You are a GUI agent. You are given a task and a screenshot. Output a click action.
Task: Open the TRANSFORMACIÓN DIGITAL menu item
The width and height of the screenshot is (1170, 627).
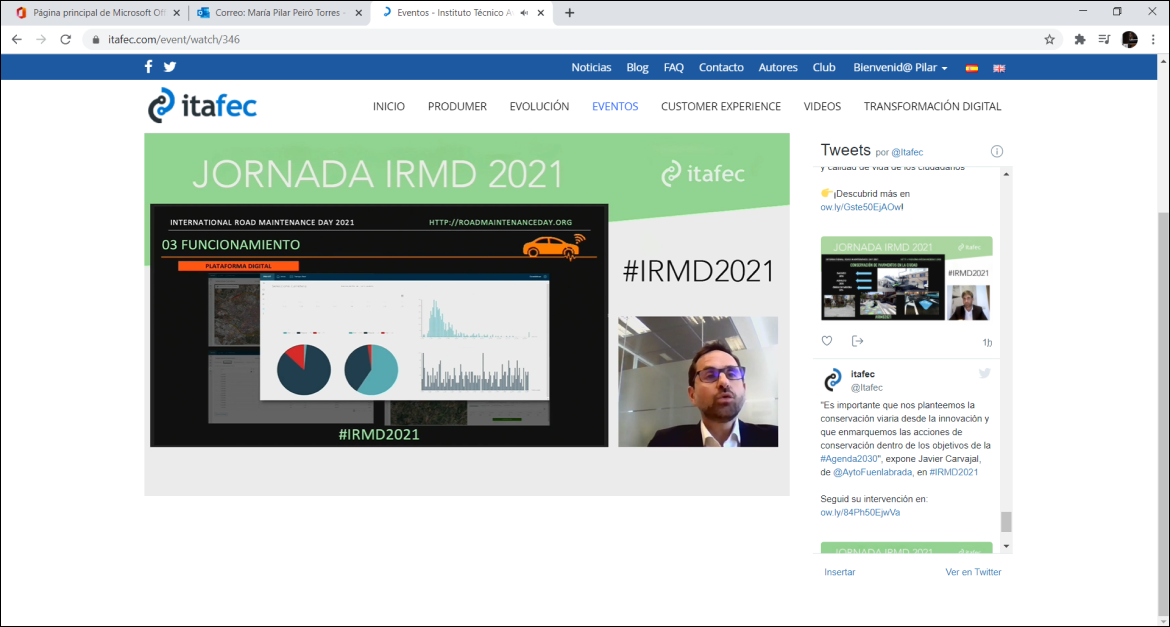(x=932, y=106)
